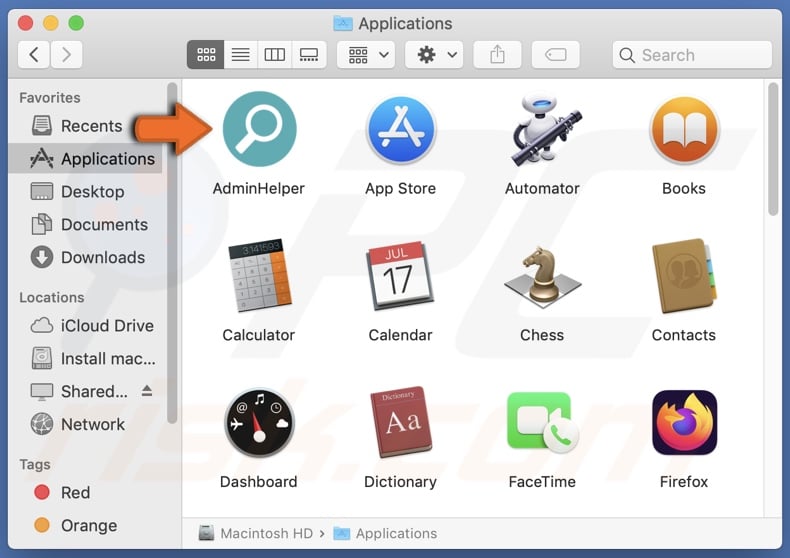
Task: Select the Chess application icon
Action: (543, 277)
